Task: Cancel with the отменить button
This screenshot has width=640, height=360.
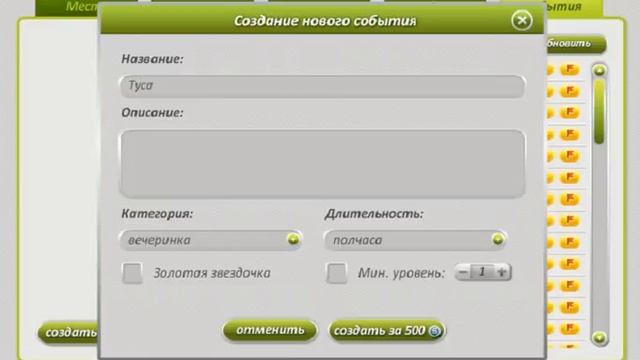Action: pos(270,330)
